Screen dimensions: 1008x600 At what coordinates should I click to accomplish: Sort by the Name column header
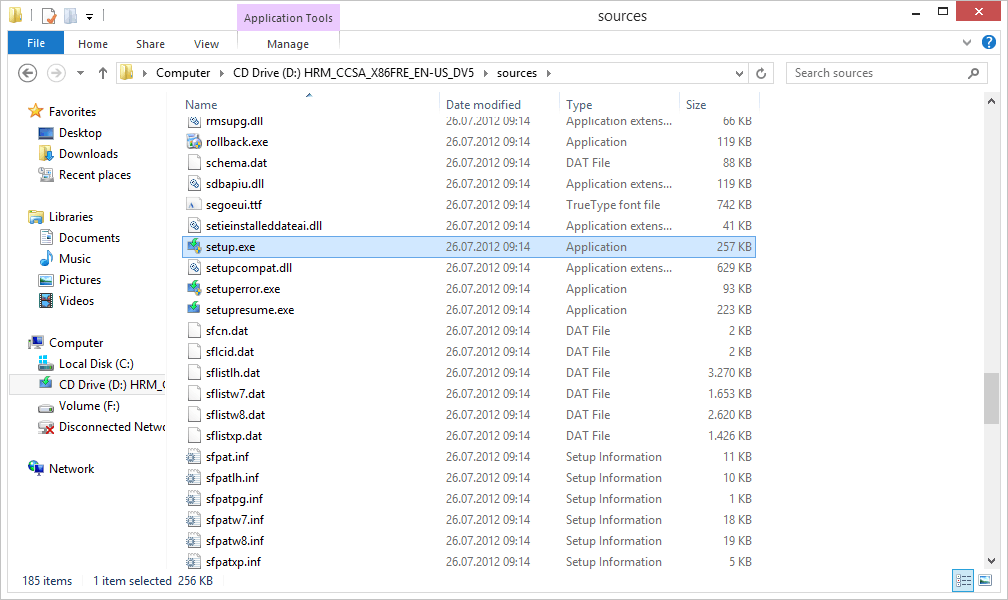click(201, 105)
